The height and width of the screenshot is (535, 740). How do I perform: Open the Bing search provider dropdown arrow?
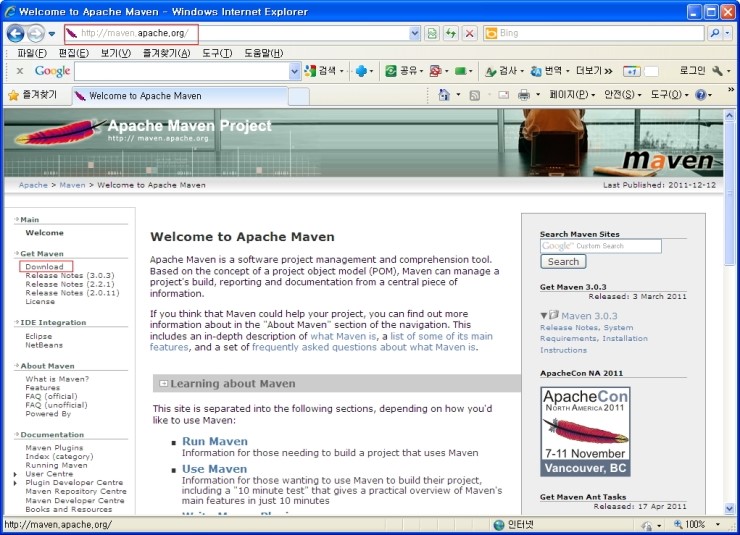[x=728, y=33]
